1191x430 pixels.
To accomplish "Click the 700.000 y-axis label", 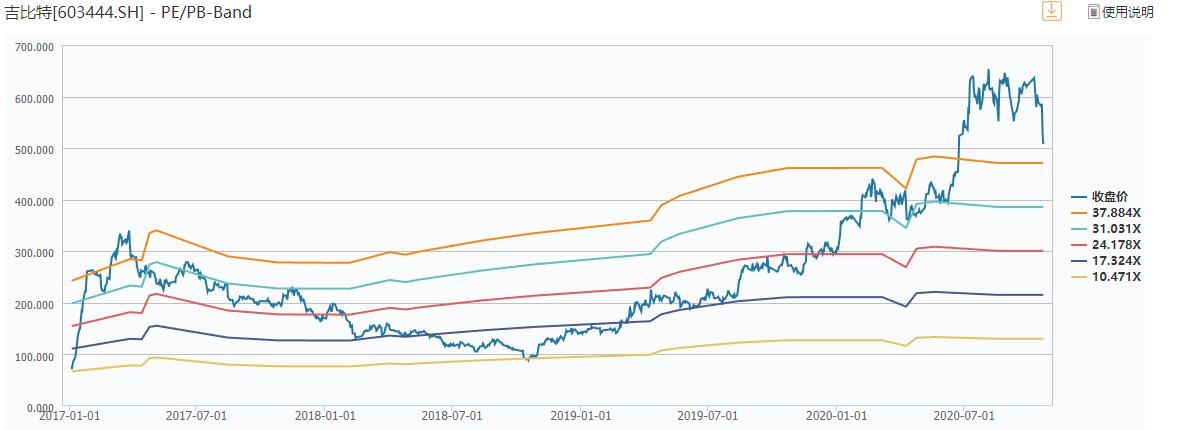I will pos(34,46).
